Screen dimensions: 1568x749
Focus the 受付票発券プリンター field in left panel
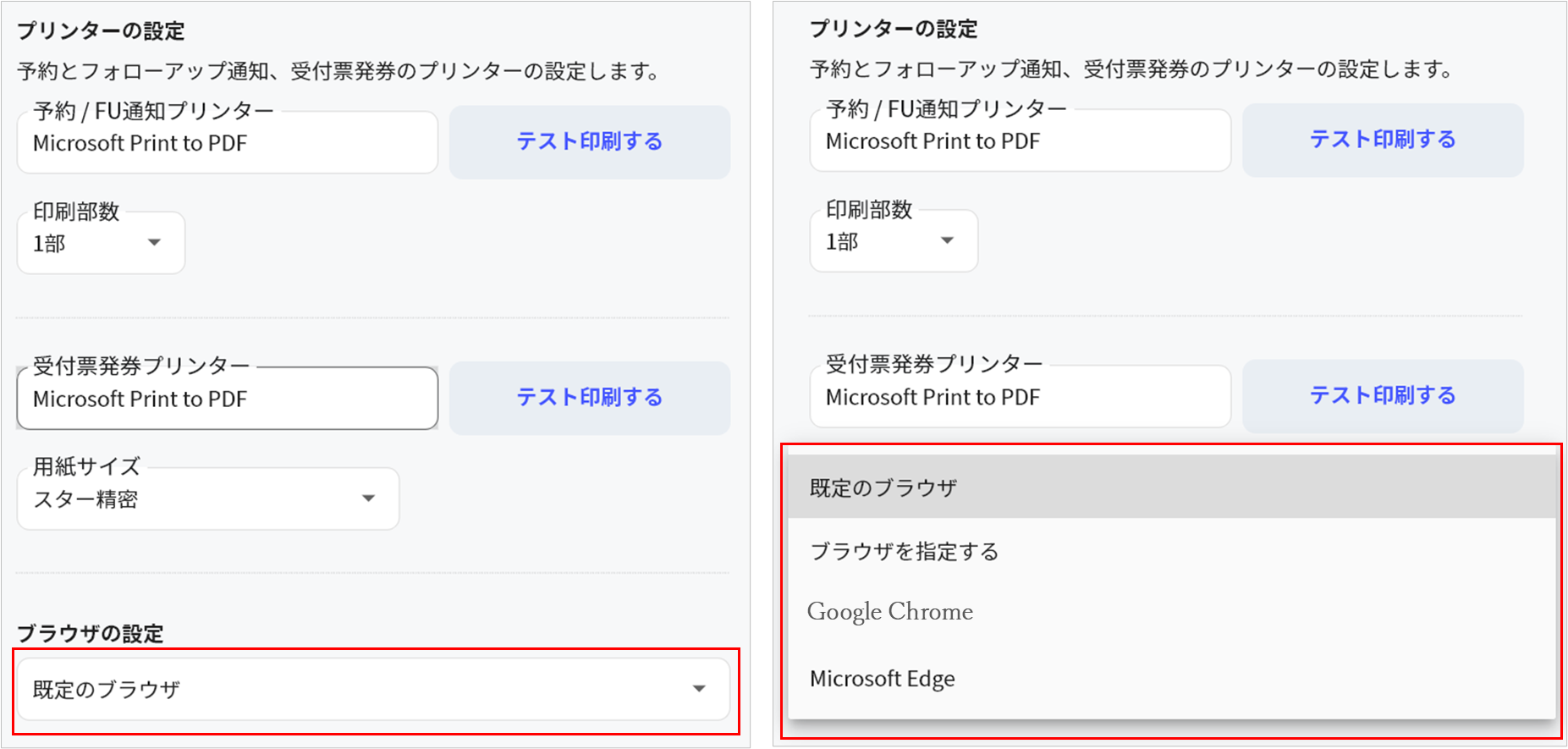click(x=227, y=399)
